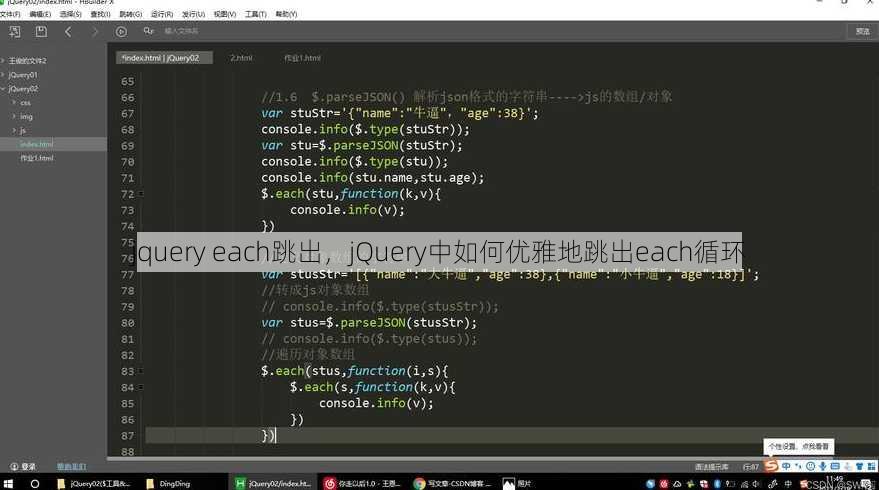Open the DingDing folder taskbar window
879x490 pixels.
click(x=168, y=483)
